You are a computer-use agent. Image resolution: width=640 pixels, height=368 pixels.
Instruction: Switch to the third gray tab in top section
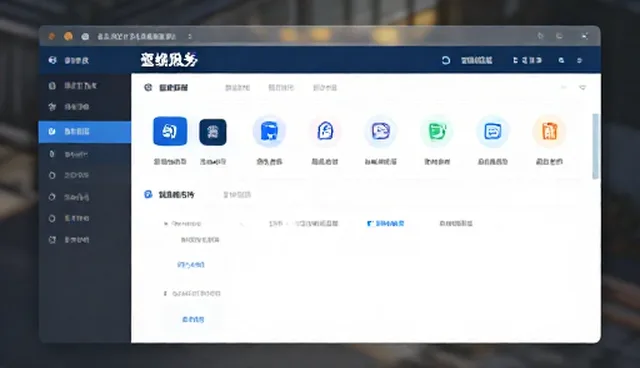pyautogui.click(x=325, y=88)
